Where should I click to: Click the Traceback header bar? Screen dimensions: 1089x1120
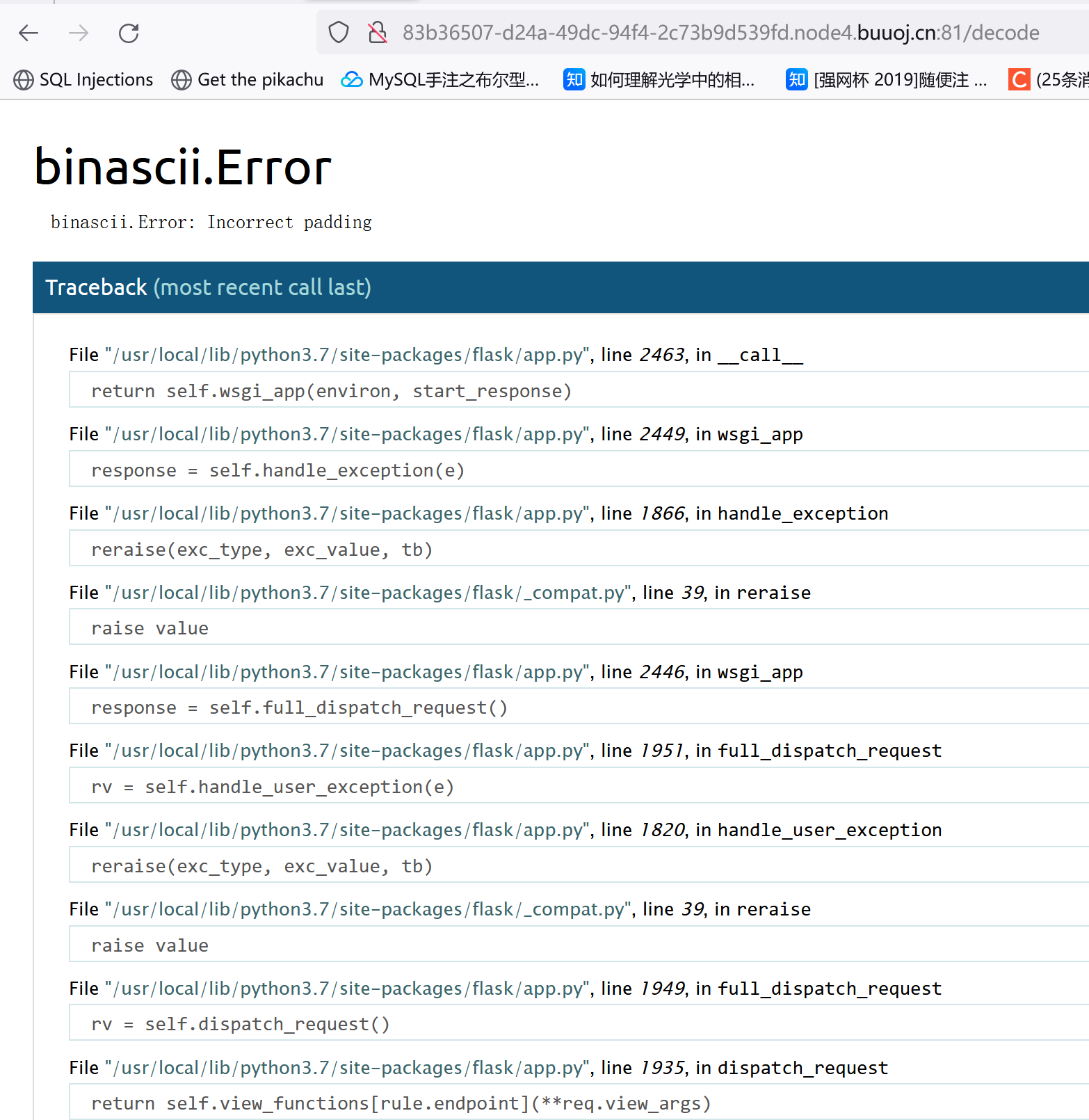pos(560,287)
